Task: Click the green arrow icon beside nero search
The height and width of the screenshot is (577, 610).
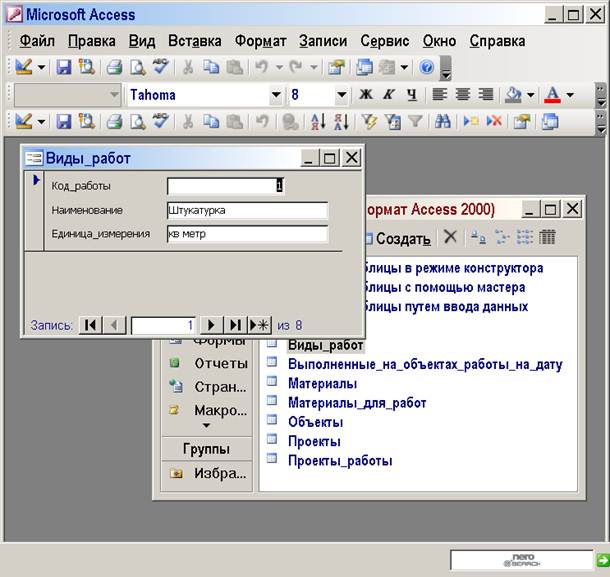Action: click(x=603, y=561)
